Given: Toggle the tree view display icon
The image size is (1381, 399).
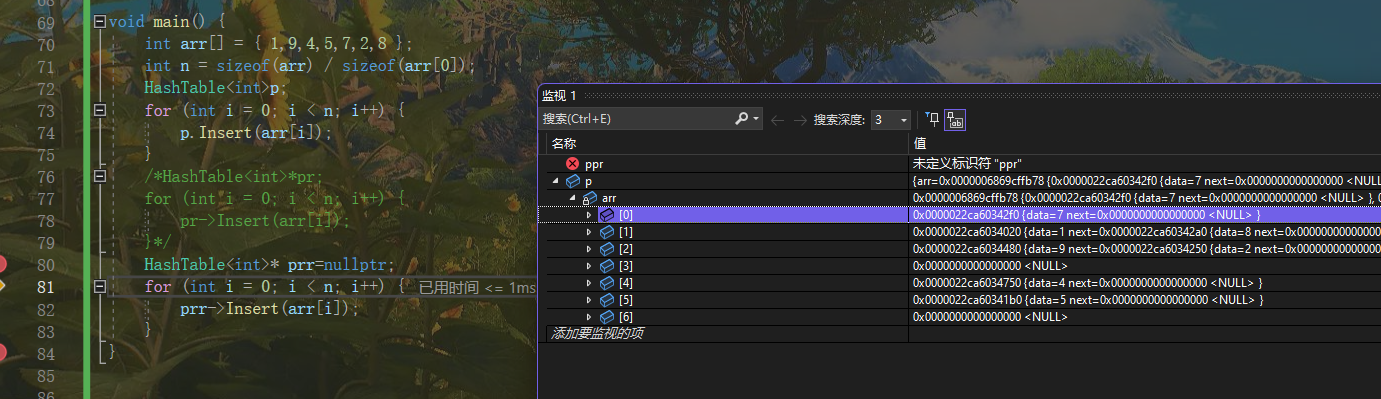Looking at the screenshot, I should click(955, 120).
